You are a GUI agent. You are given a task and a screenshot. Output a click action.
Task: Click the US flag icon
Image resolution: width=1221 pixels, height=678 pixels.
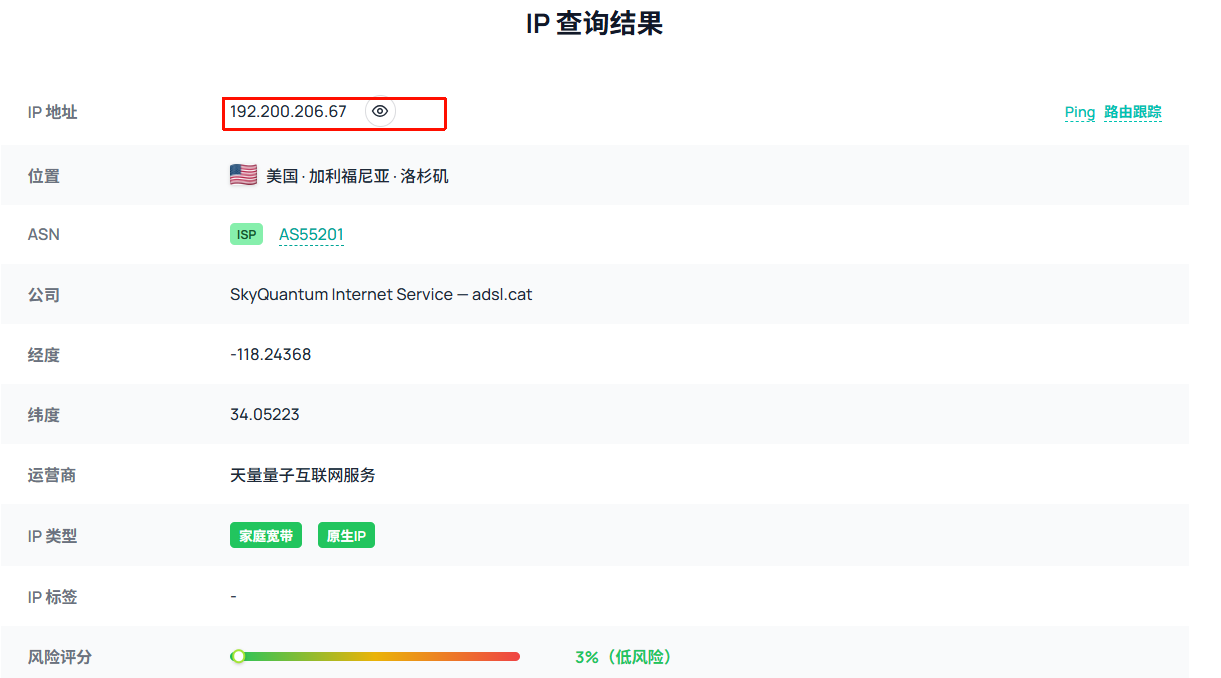click(x=243, y=175)
